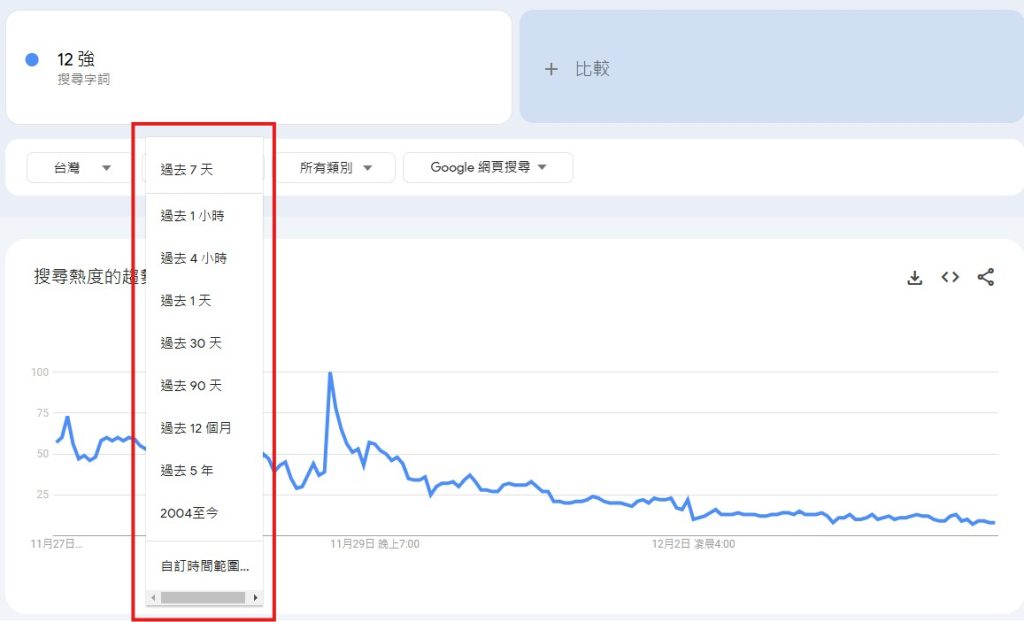Screen dimensions: 1024x622
Task: Select 2004至今 time range
Action: pyautogui.click(x=188, y=512)
